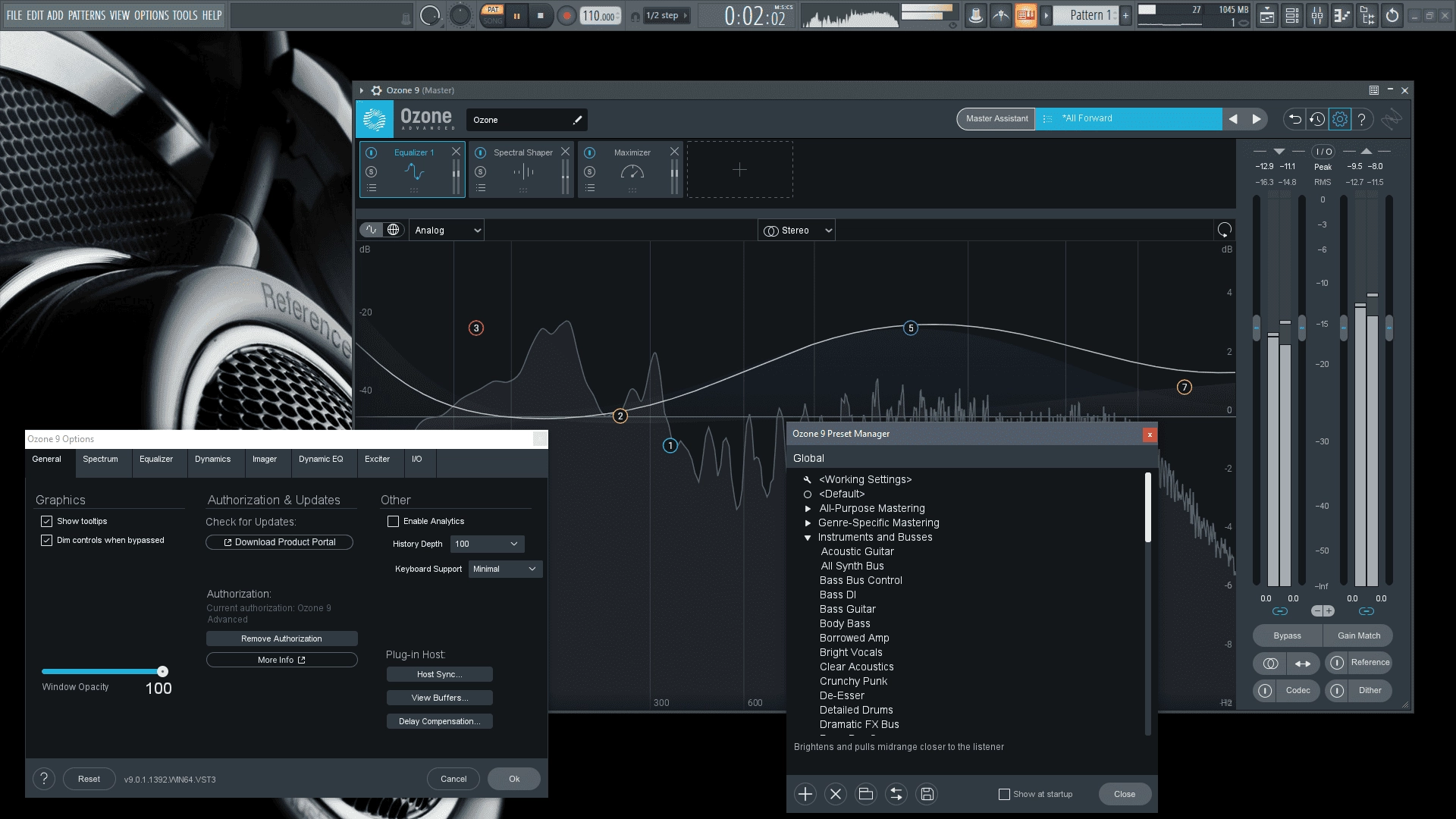The image size is (1456, 819).
Task: Remove the Spectral Shaper module
Action: point(565,152)
